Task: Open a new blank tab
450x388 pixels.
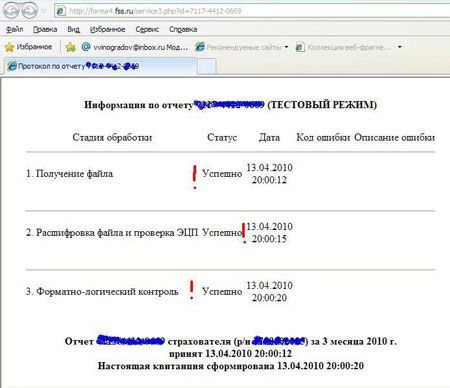Action: [x=206, y=66]
